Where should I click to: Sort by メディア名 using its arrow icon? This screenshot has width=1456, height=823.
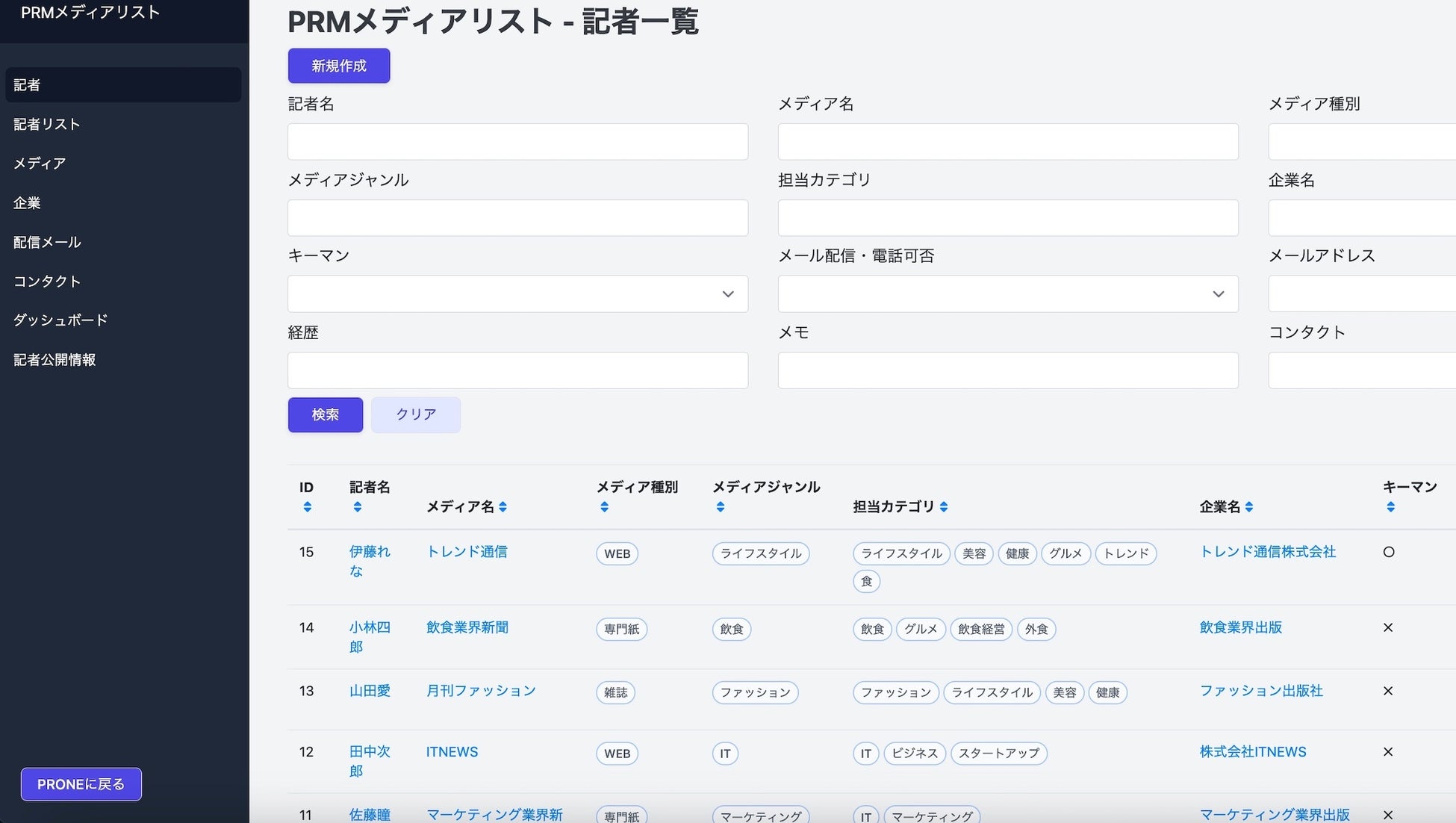pyautogui.click(x=503, y=507)
